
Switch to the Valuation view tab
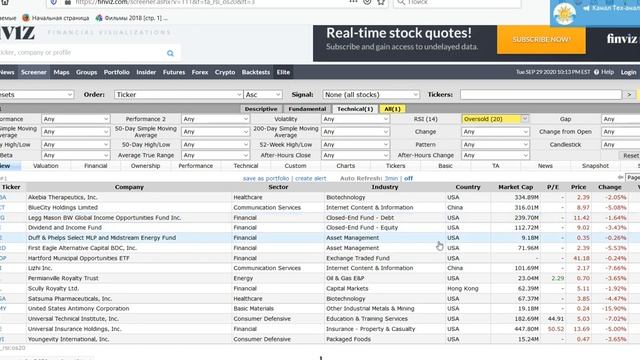[46, 166]
